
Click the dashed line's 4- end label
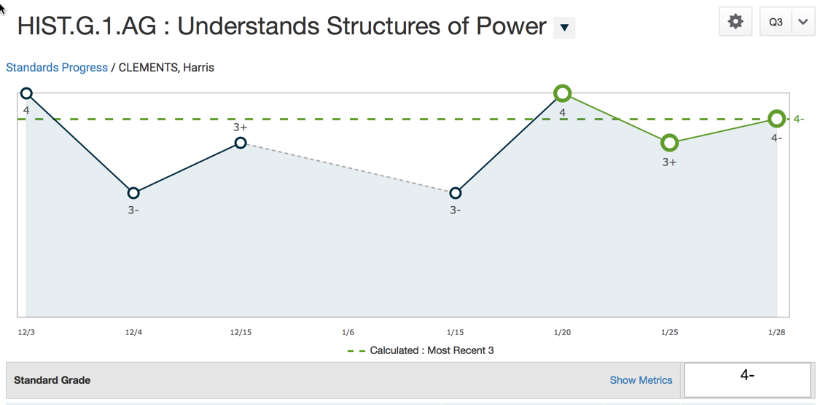pyautogui.click(x=799, y=119)
